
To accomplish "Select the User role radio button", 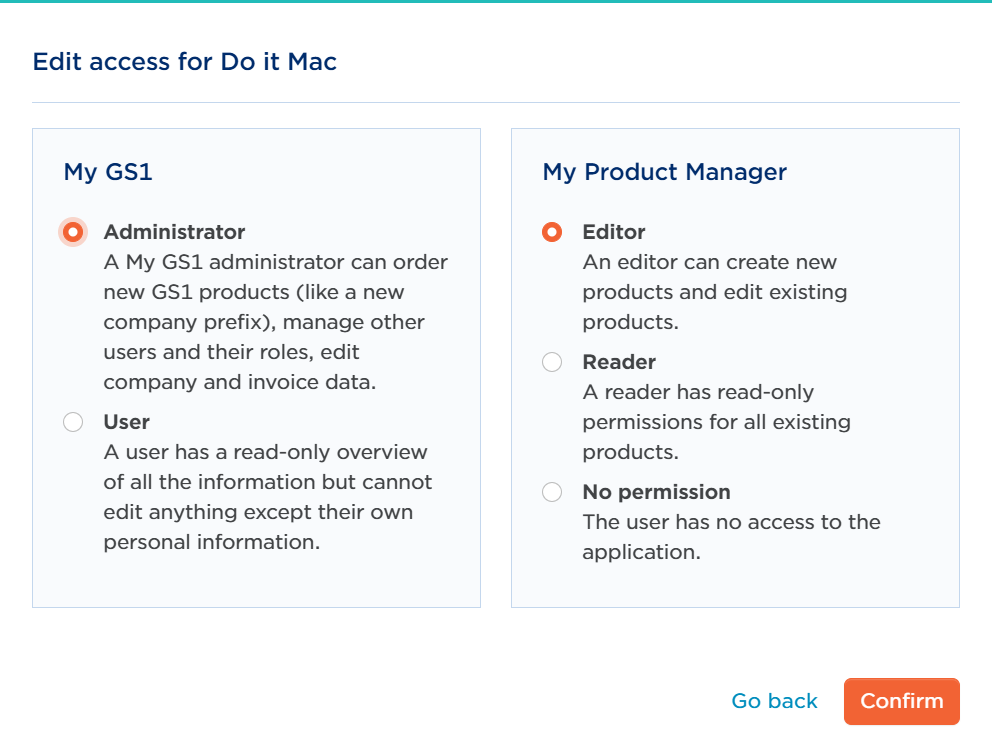I will (x=73, y=422).
